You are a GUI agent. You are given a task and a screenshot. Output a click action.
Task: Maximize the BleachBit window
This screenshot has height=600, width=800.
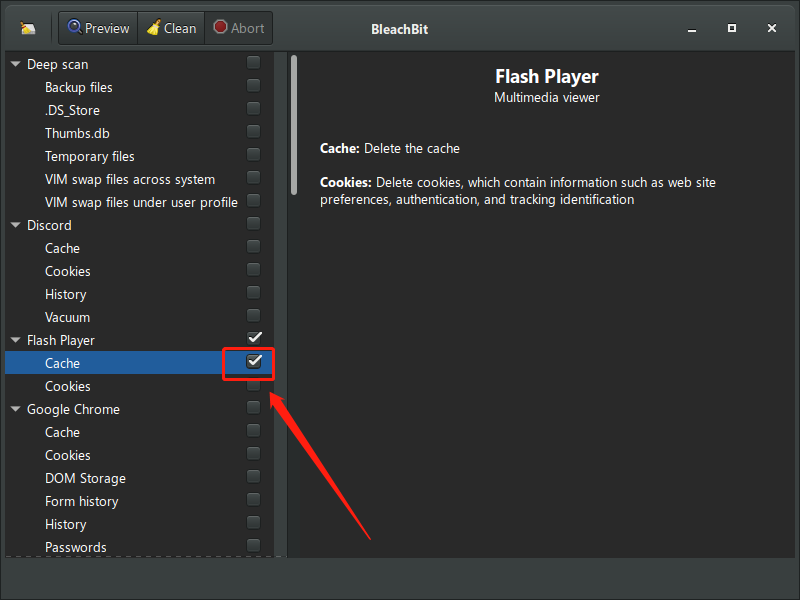[x=732, y=28]
